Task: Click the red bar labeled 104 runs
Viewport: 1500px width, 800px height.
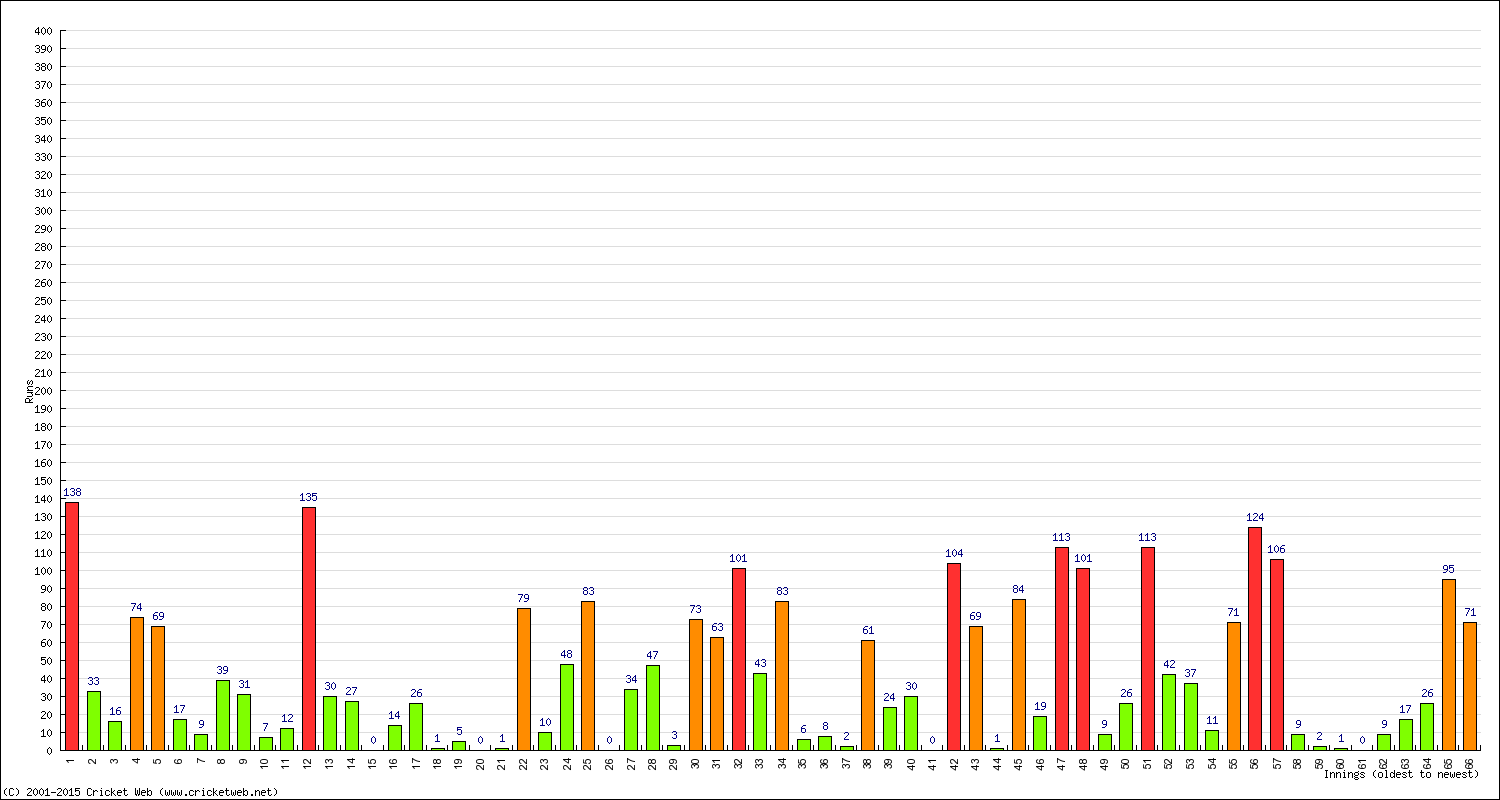Action: pyautogui.click(x=954, y=657)
